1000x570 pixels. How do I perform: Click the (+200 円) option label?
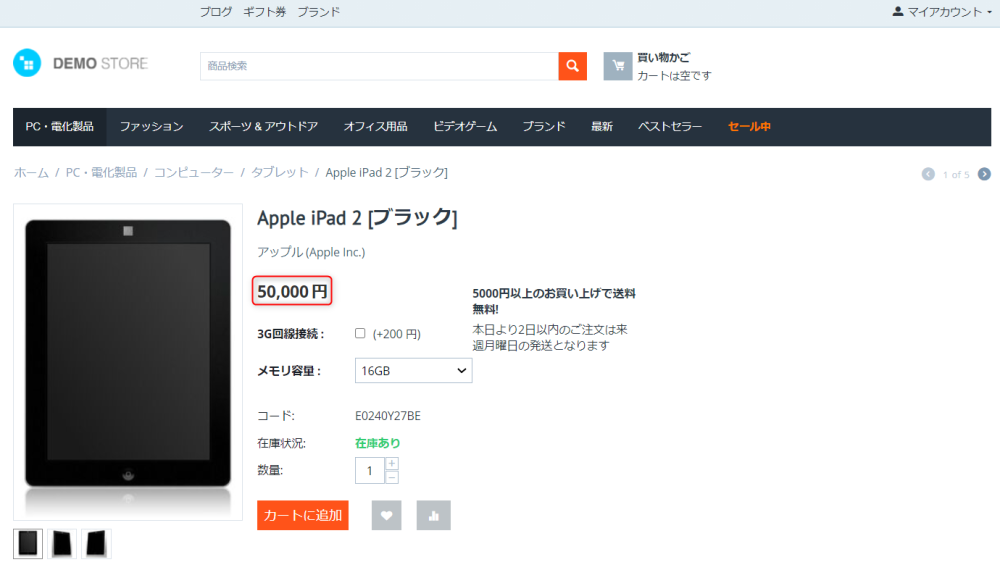point(397,334)
